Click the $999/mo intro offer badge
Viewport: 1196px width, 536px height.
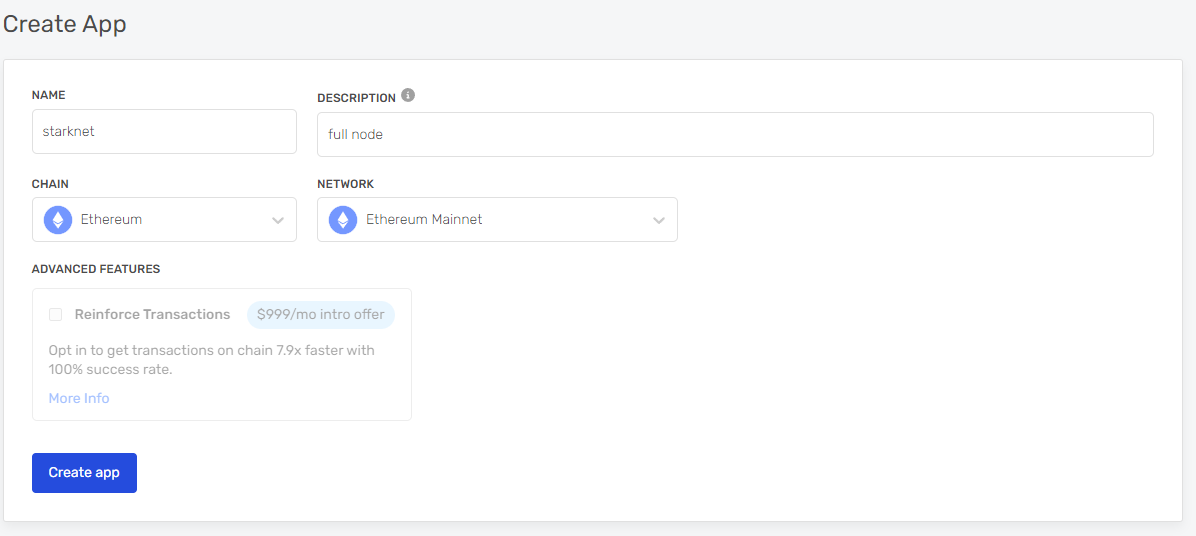pyautogui.click(x=320, y=315)
